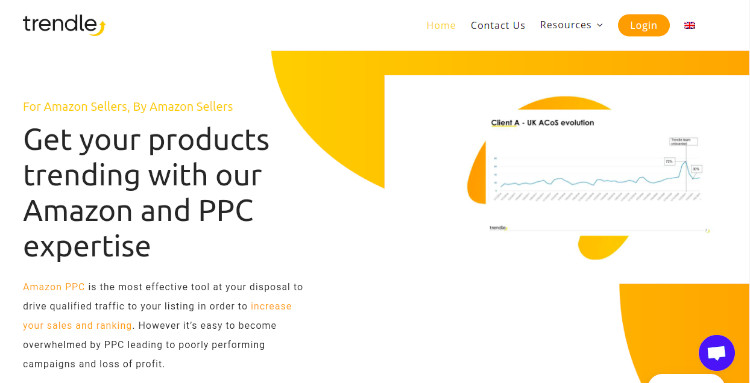Click the ACoS chart peak label

[x=669, y=162]
